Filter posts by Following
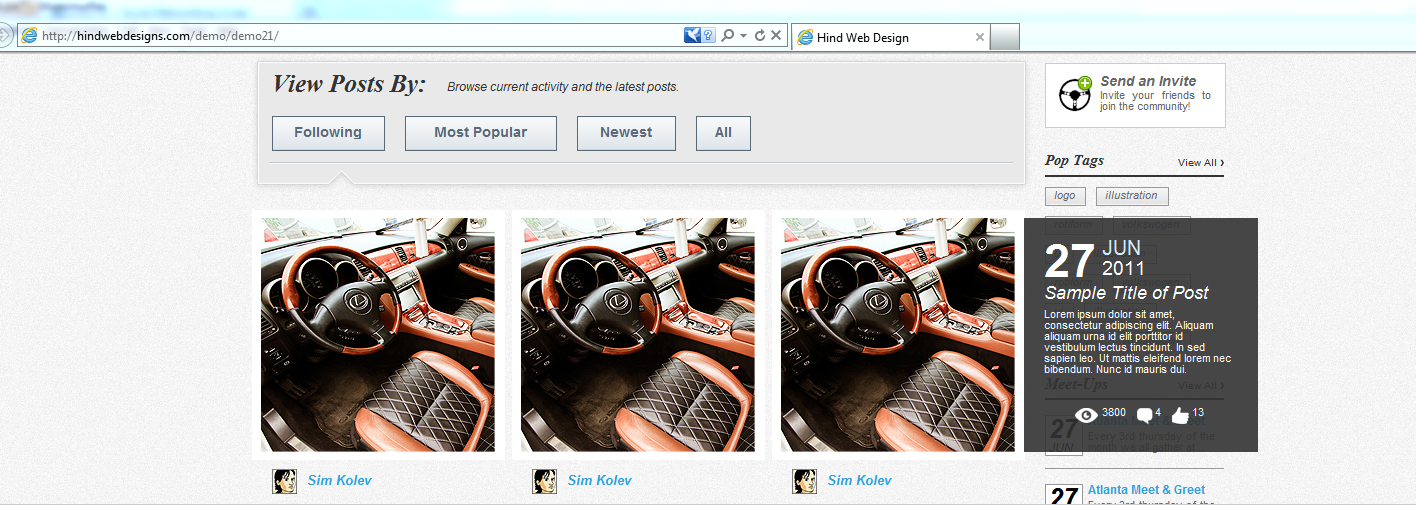This screenshot has height=505, width=1416. 328,133
